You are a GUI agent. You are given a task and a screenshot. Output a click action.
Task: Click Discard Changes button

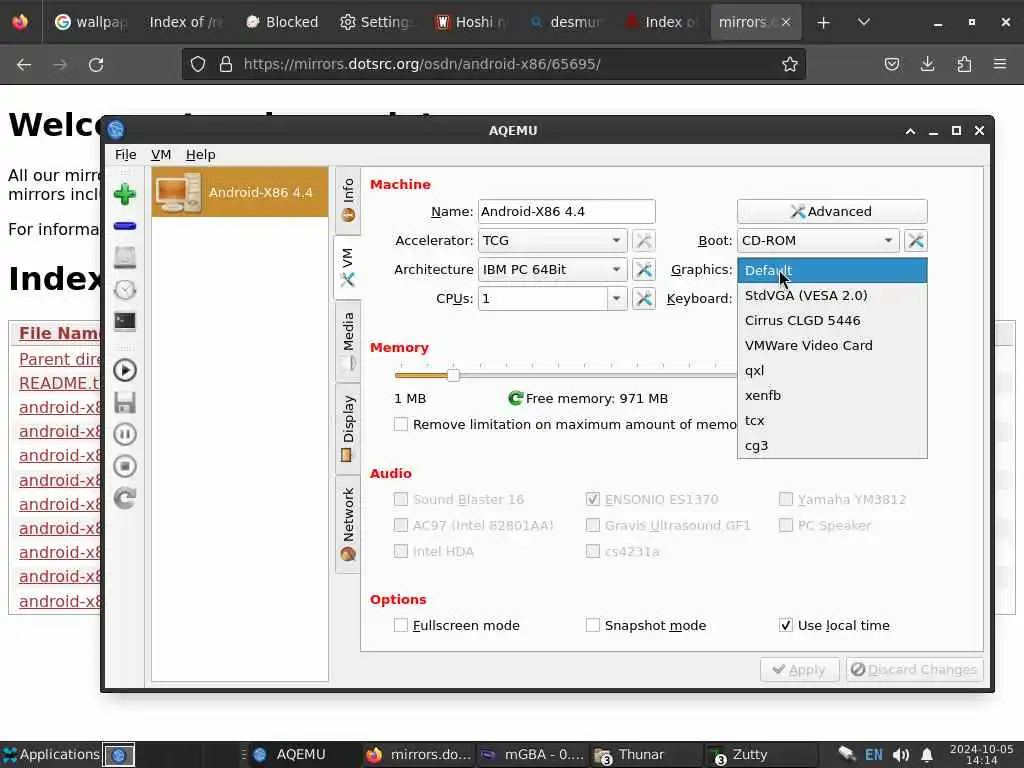point(914,669)
